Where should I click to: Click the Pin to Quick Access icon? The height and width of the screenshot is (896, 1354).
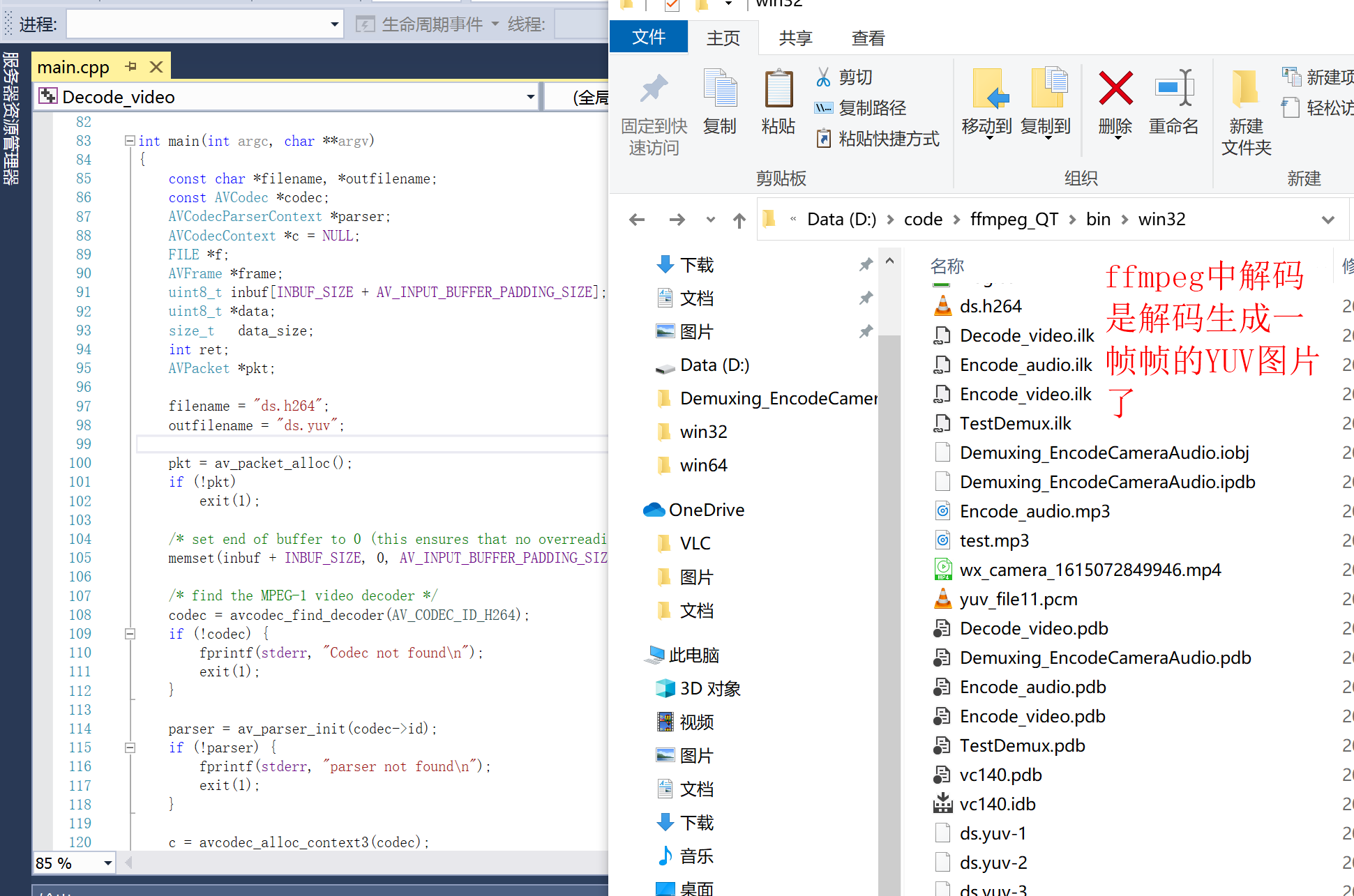654,89
